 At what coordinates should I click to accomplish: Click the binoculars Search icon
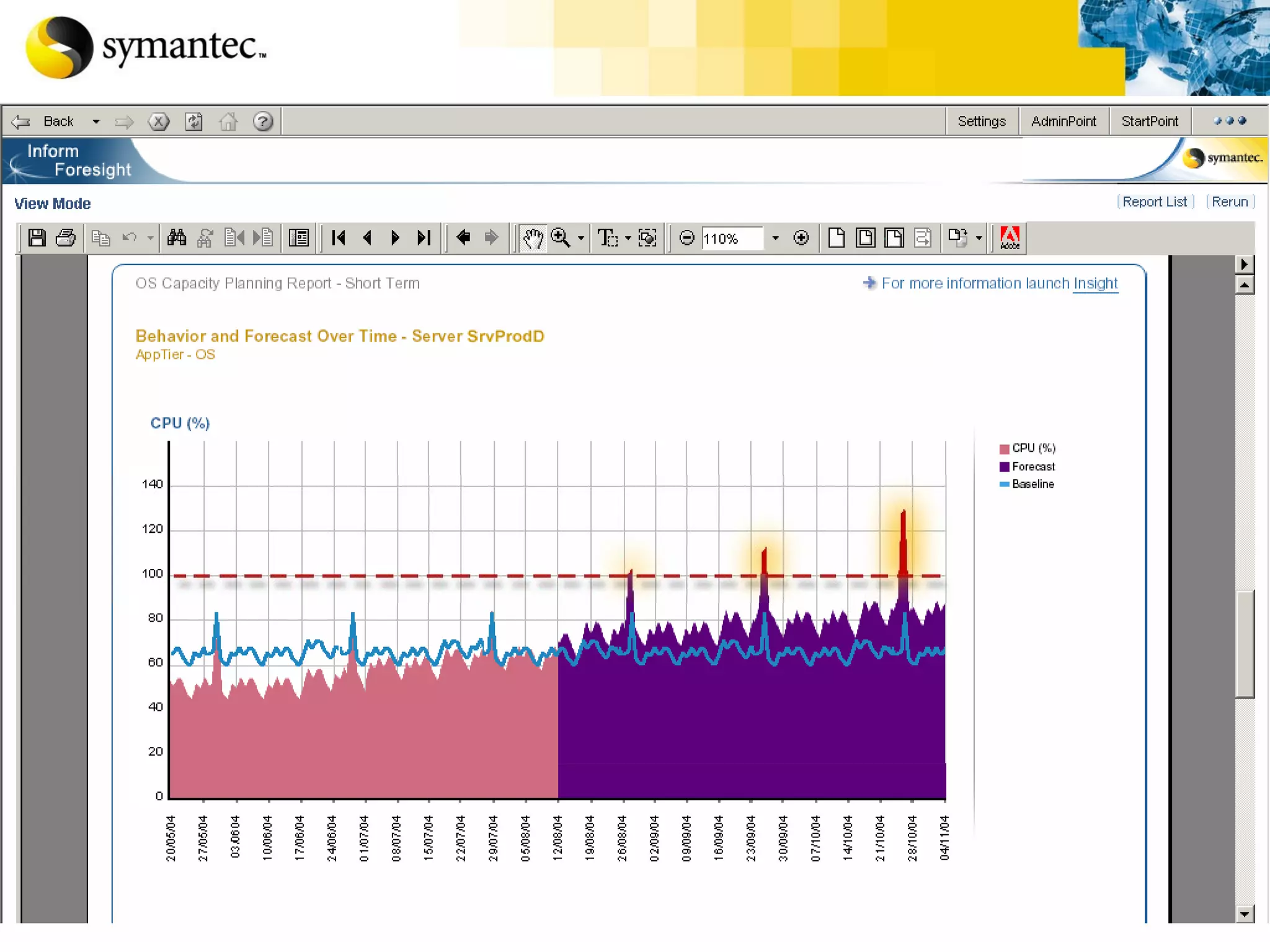tap(177, 238)
